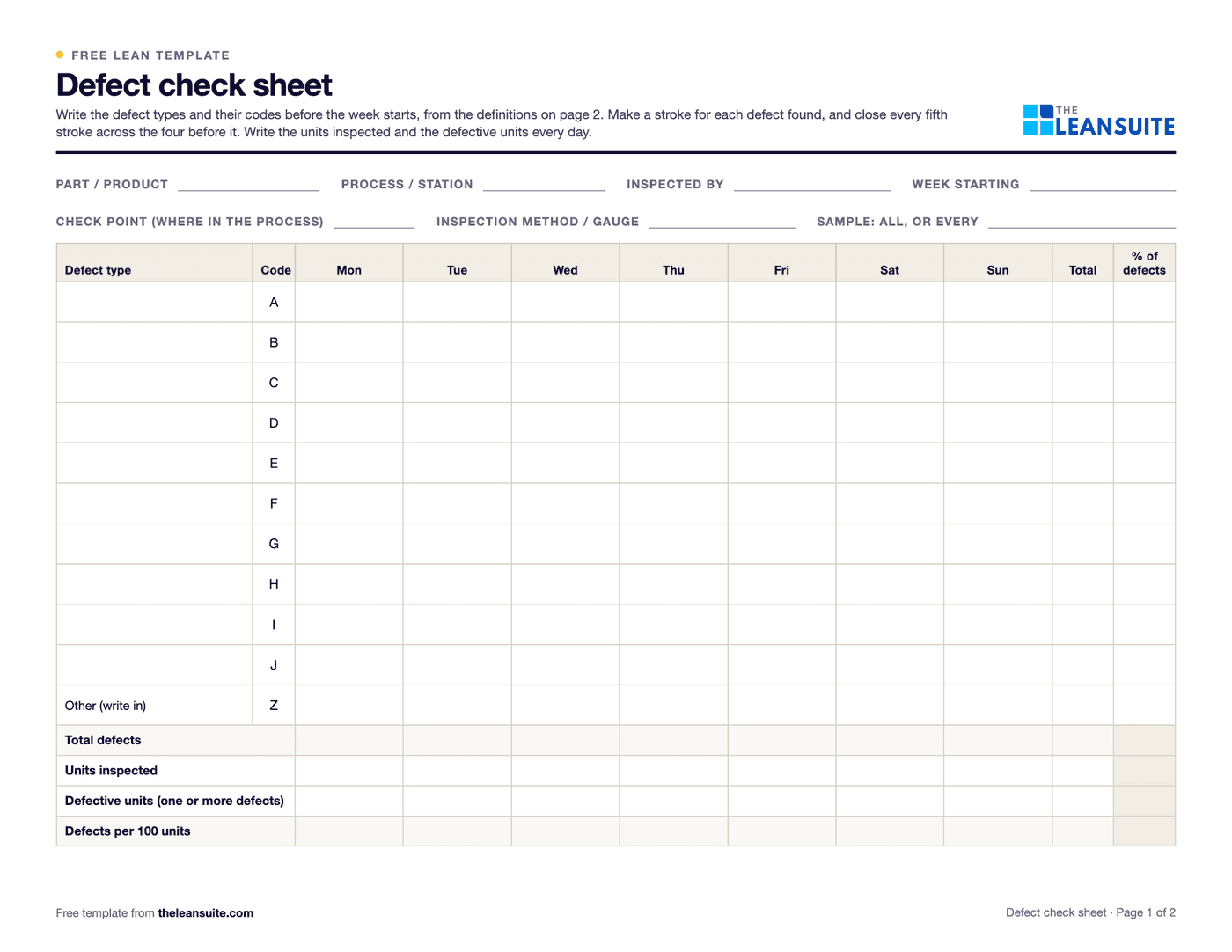Select the 'Sat' column header

(x=890, y=263)
